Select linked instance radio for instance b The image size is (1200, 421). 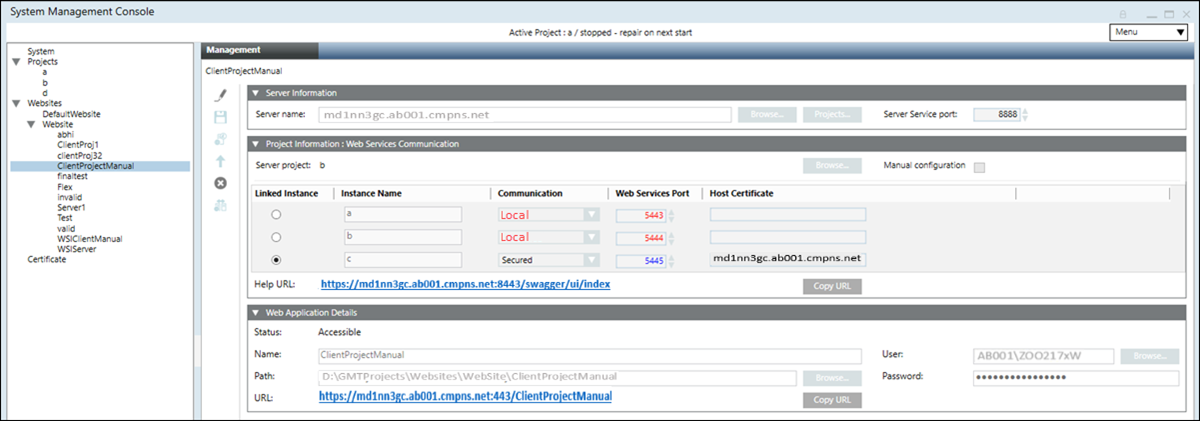[x=276, y=237]
